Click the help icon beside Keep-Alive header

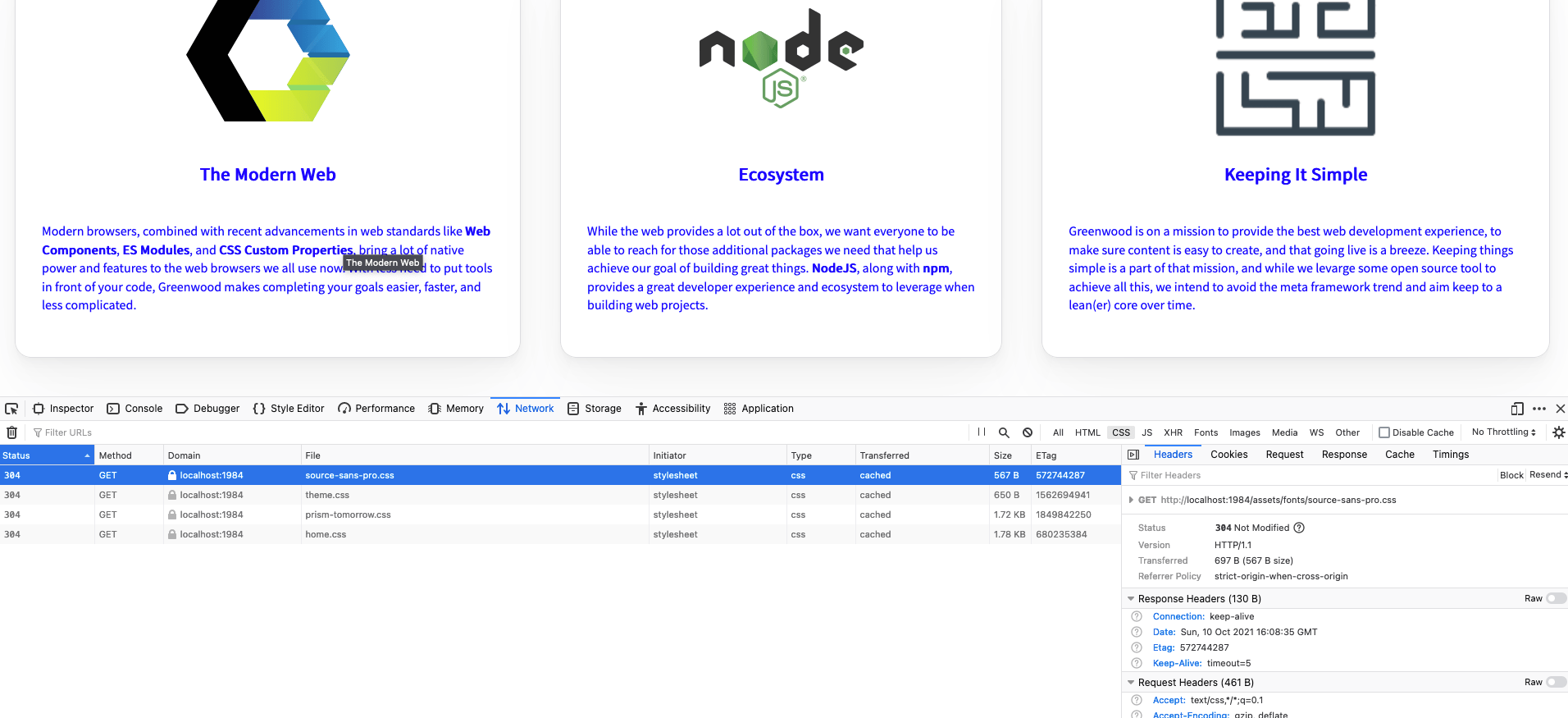click(x=1137, y=663)
